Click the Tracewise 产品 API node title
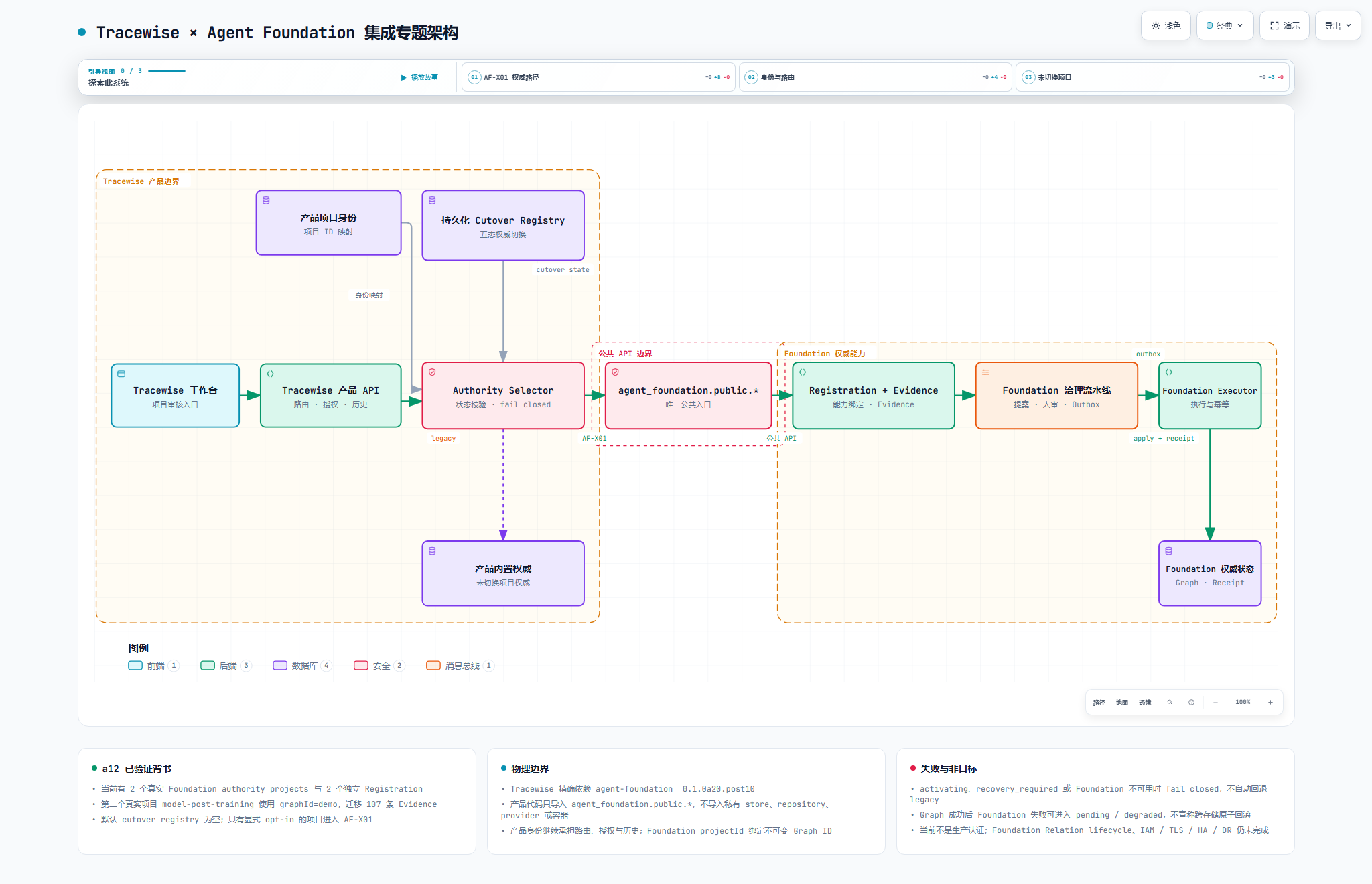Image resolution: width=1372 pixels, height=884 pixels. (330, 390)
